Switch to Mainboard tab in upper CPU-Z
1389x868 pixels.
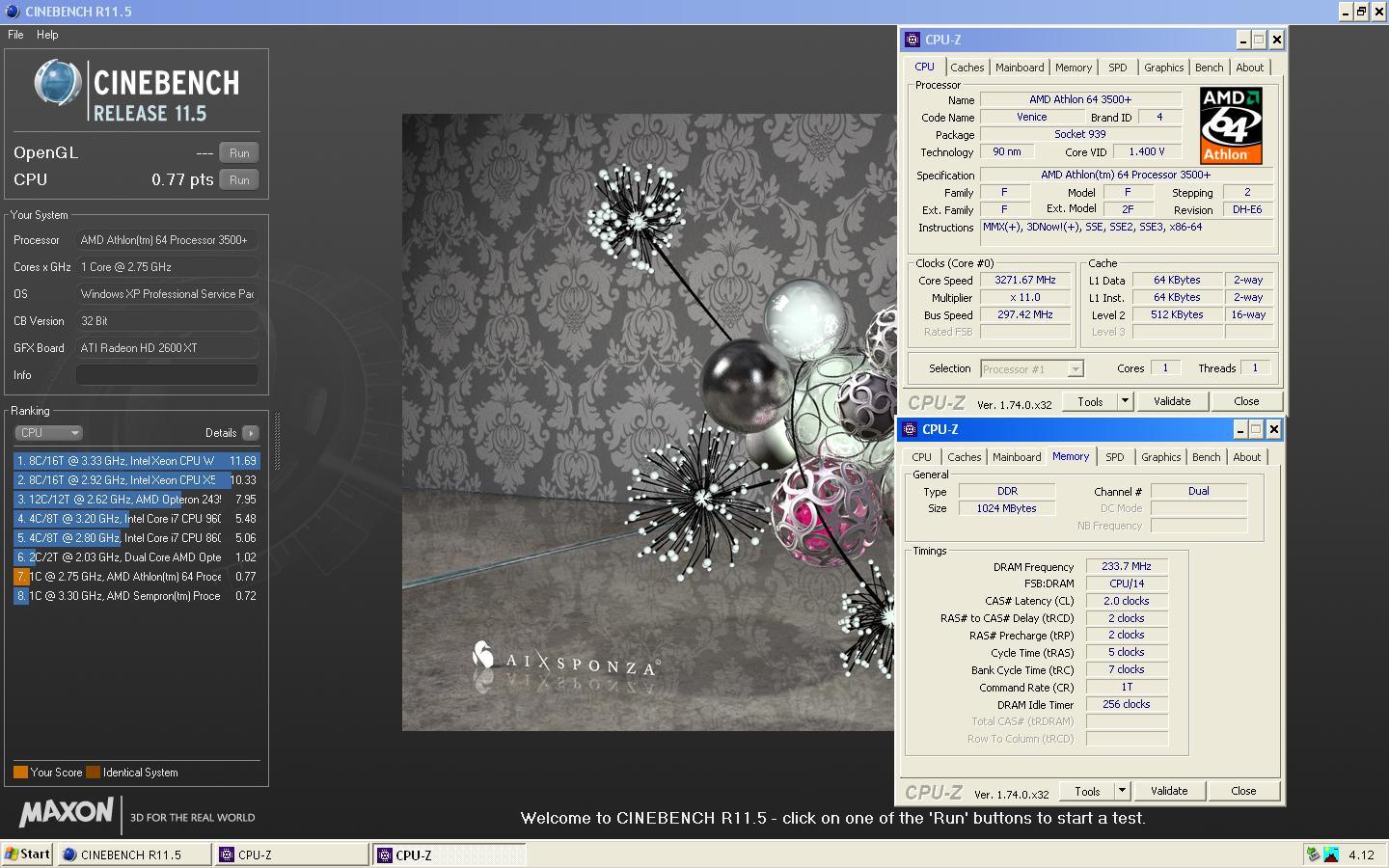point(1020,68)
